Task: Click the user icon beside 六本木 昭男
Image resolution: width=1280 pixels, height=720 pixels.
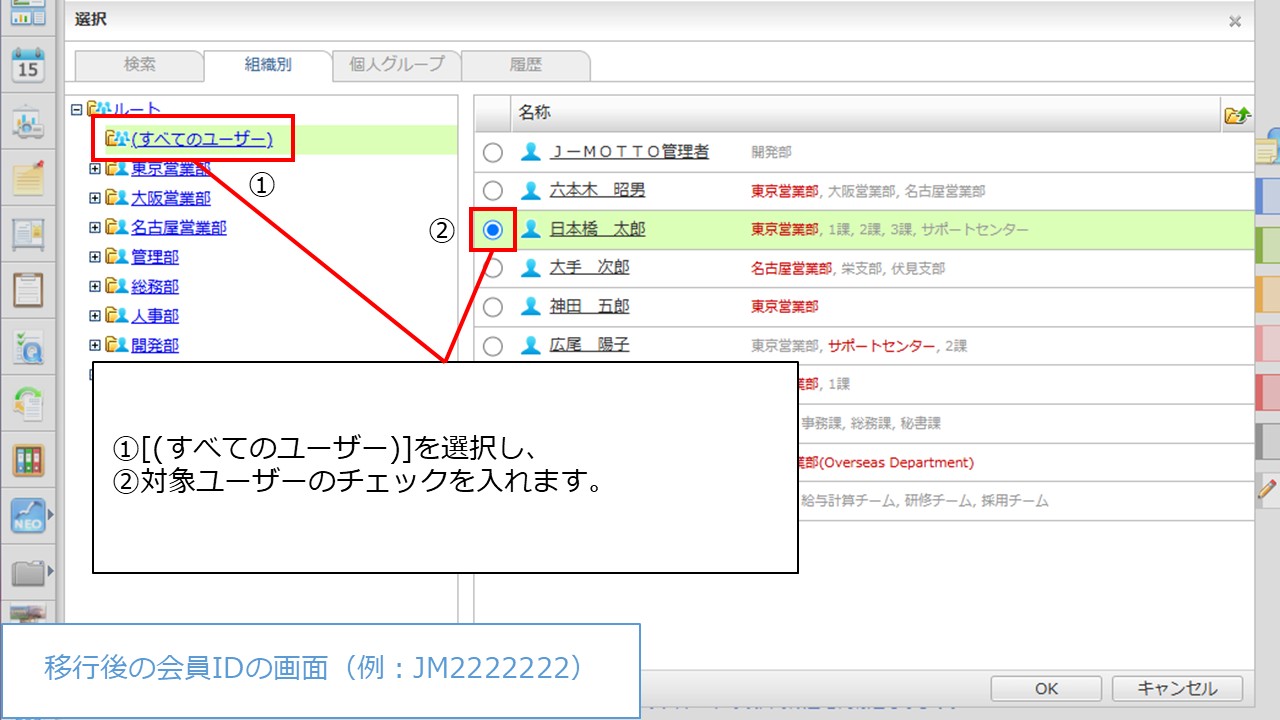Action: click(x=530, y=190)
